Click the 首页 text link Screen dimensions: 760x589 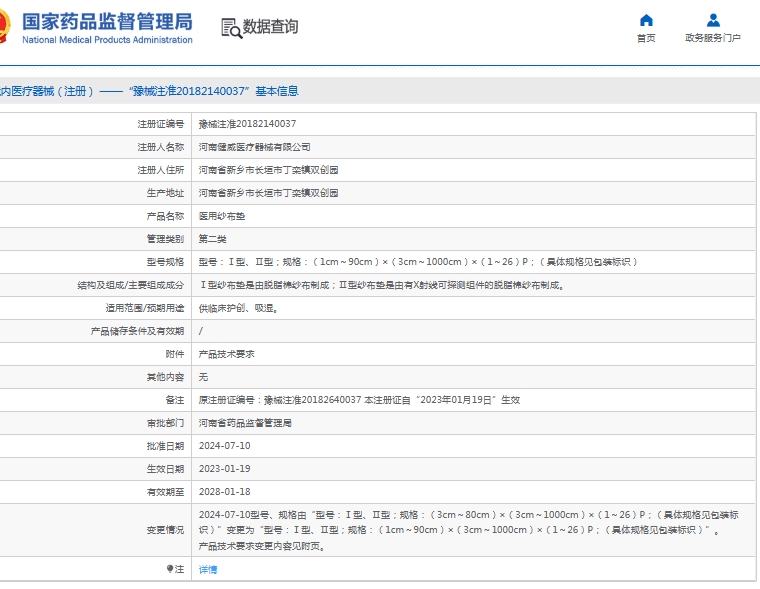[x=646, y=38]
